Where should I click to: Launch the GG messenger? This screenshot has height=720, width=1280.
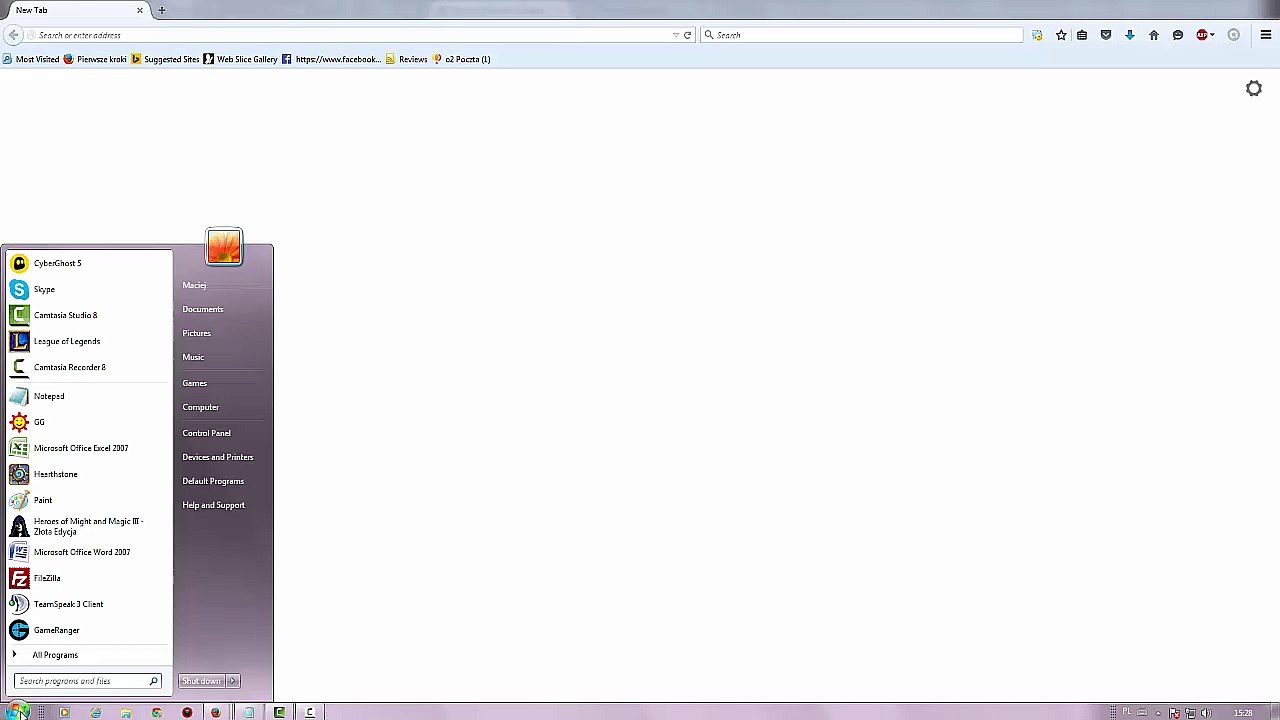88,422
